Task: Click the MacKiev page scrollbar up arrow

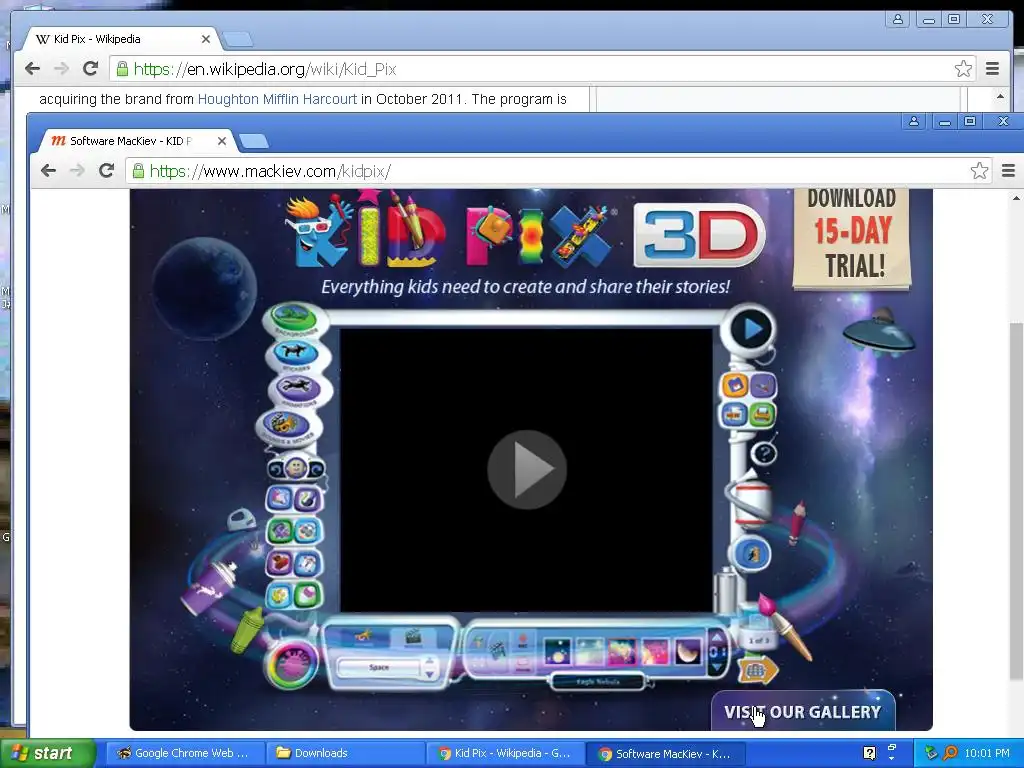Action: (x=1016, y=198)
